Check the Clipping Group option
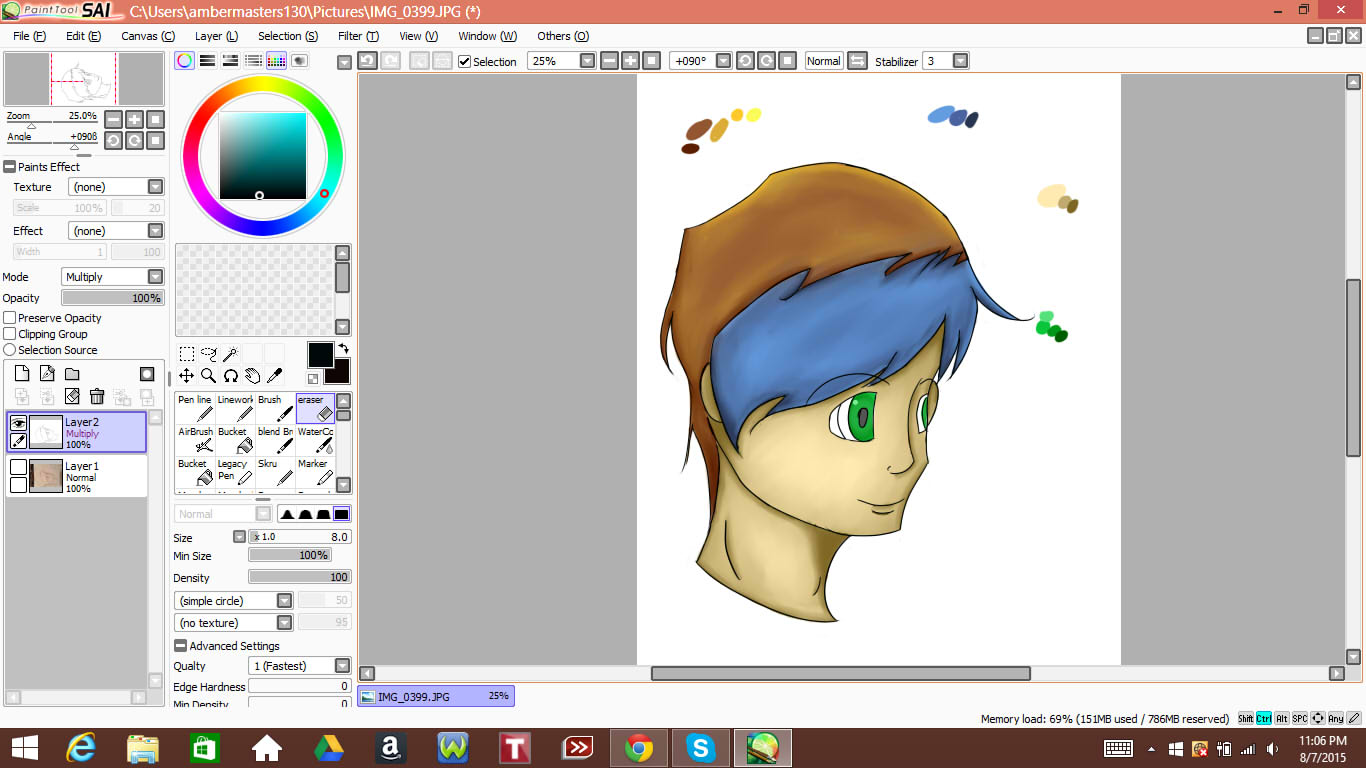Screen dimensions: 1366x768 click(10, 334)
